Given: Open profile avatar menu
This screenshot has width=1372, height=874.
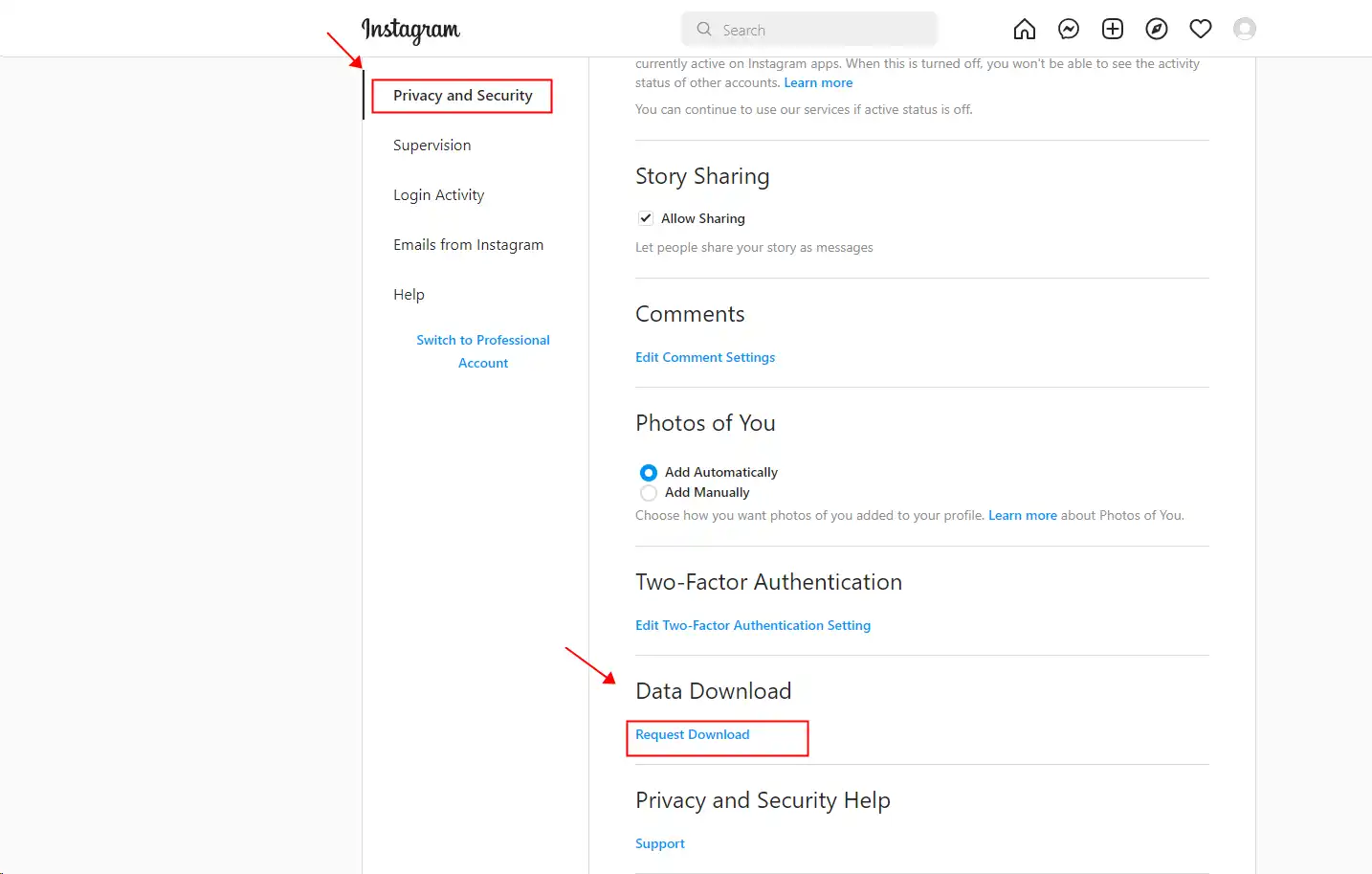Looking at the screenshot, I should pos(1244,30).
